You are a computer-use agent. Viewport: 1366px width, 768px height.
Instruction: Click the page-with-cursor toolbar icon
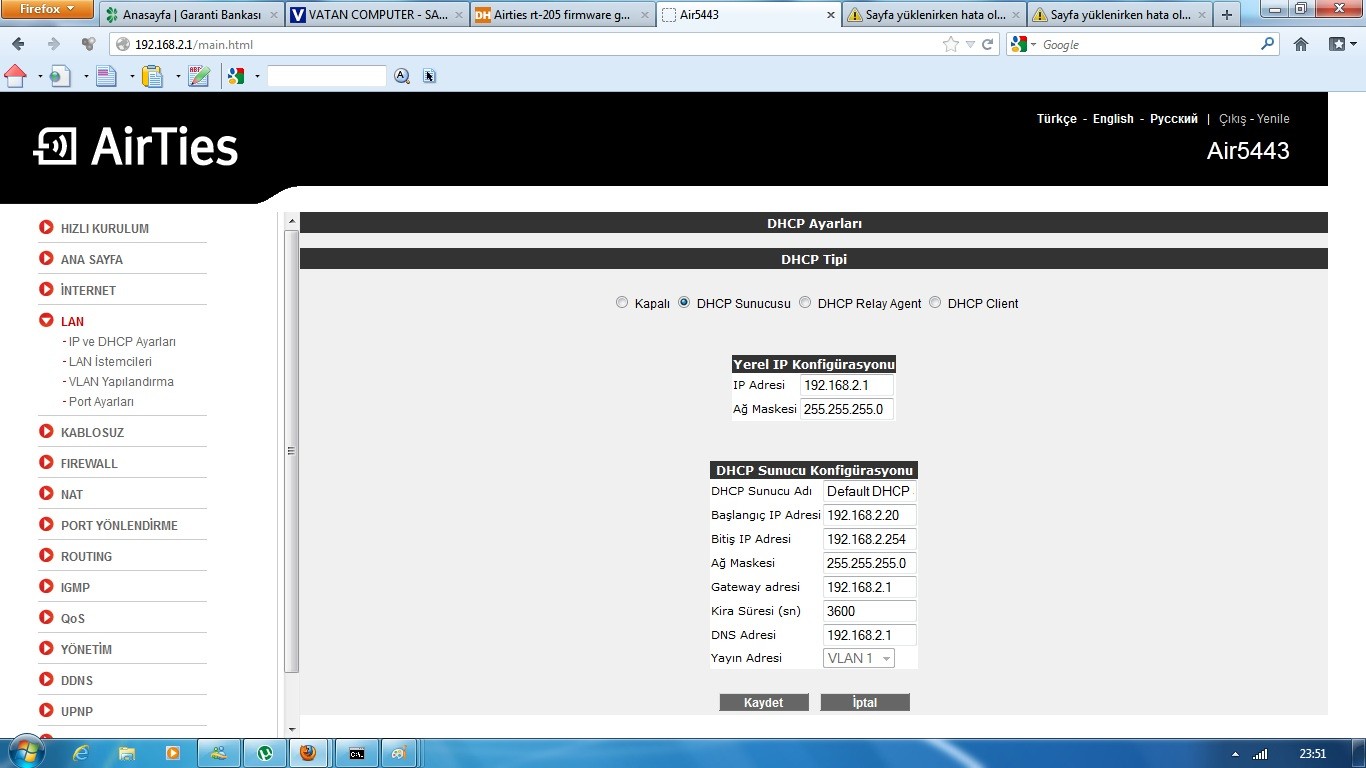click(430, 76)
